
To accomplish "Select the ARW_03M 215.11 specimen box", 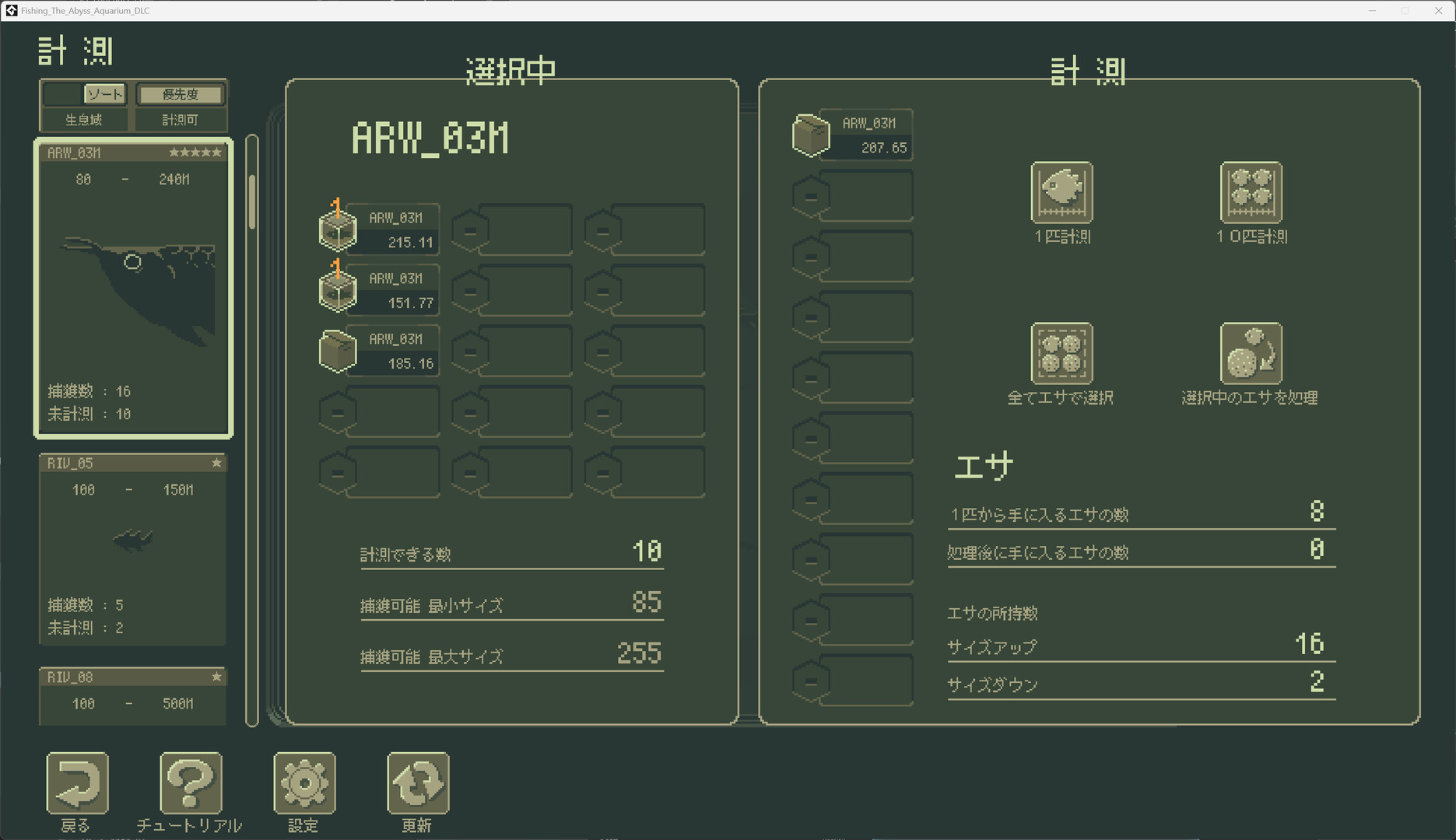I will click(379, 230).
